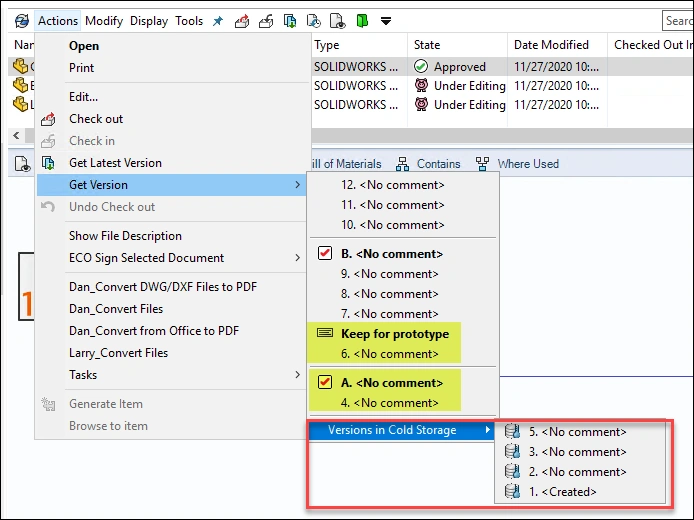Click the toolbar page icon with eye
This screenshot has height=520, width=694.
click(338, 21)
